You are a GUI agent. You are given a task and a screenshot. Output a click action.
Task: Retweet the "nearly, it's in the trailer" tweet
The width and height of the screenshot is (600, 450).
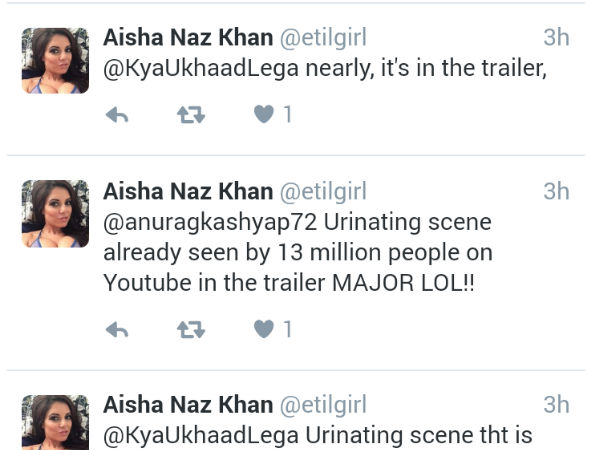[189, 116]
